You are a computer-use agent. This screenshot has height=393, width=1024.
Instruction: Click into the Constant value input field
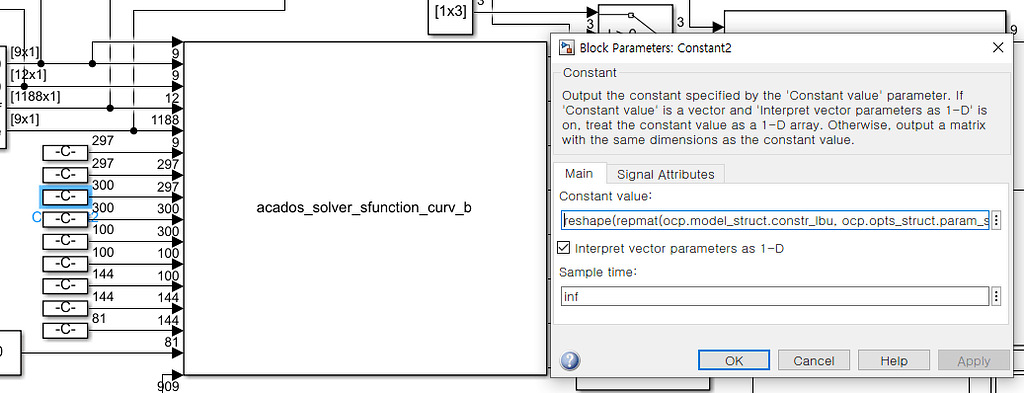775,221
